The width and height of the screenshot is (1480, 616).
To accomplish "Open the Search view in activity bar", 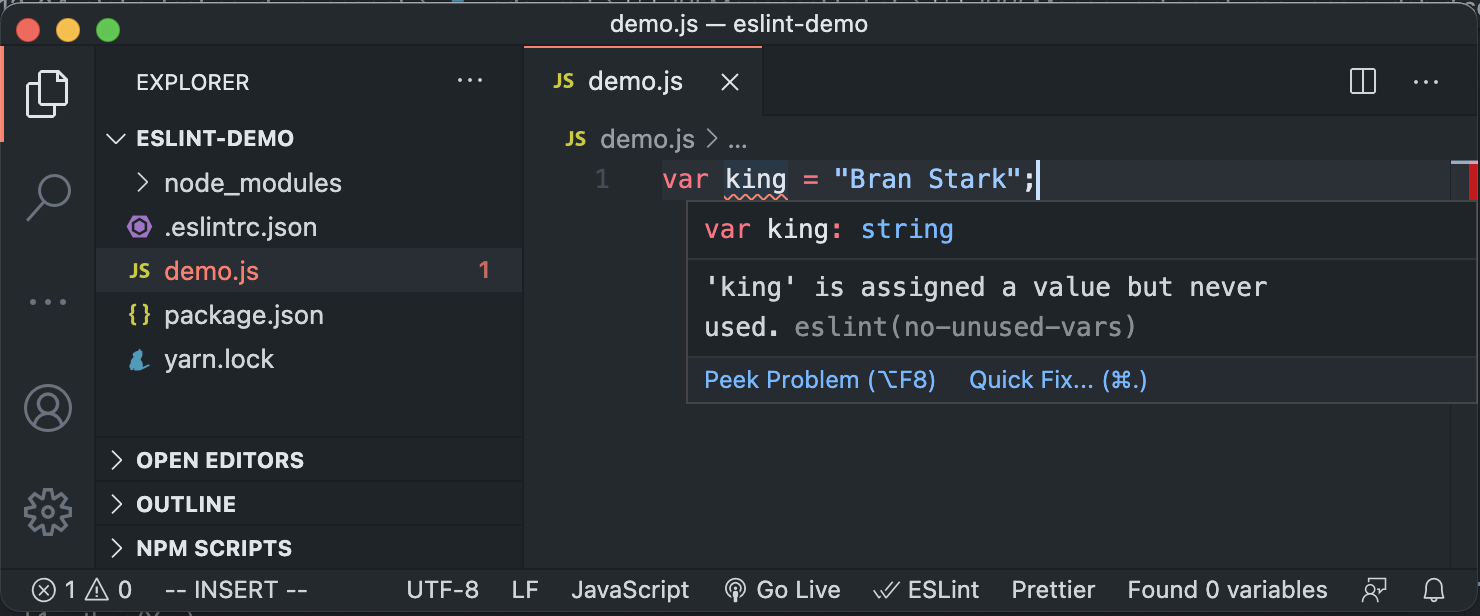I will point(47,197).
